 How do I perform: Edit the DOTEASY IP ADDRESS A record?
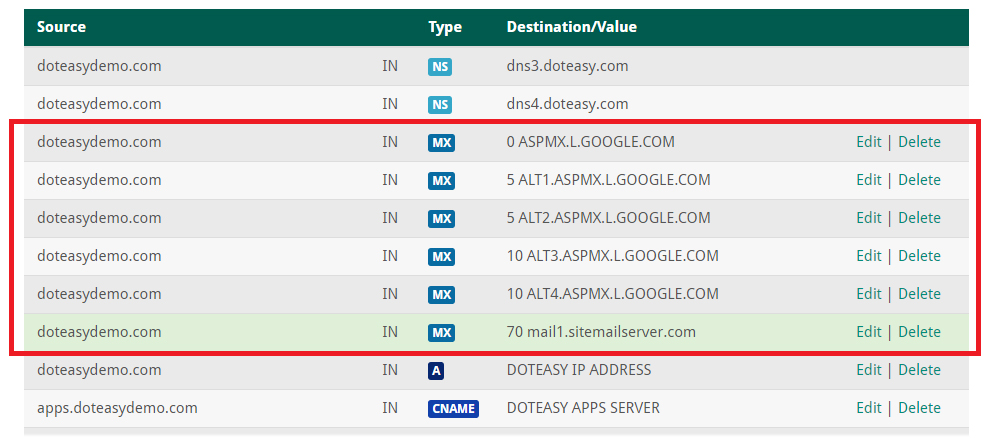[869, 369]
